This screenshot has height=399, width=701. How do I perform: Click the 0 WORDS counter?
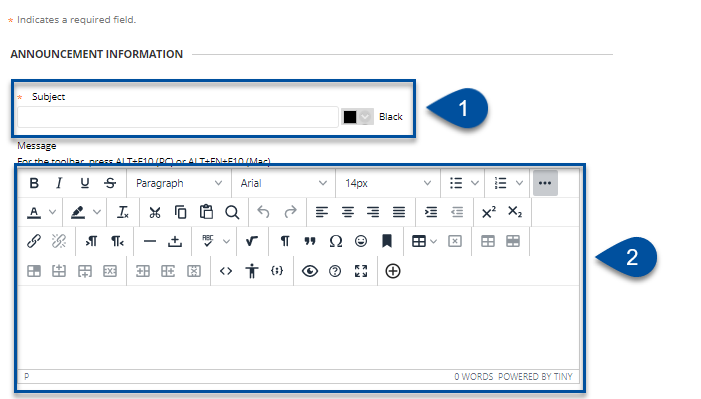473,377
